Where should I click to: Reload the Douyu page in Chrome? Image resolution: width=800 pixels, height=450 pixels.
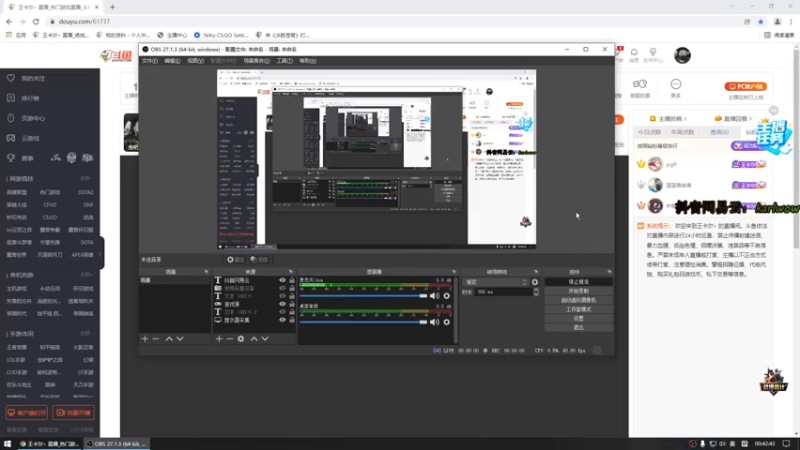(36, 21)
